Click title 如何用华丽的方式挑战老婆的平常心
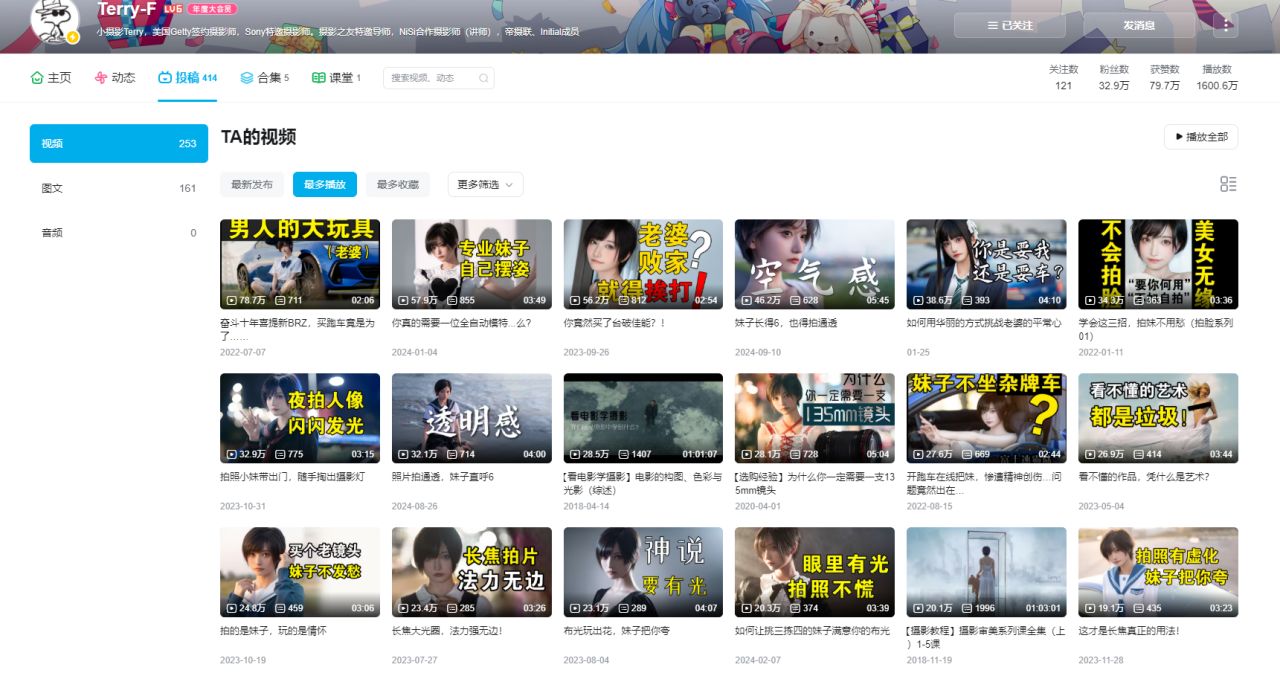Viewport: 1280px width, 673px height. point(984,323)
